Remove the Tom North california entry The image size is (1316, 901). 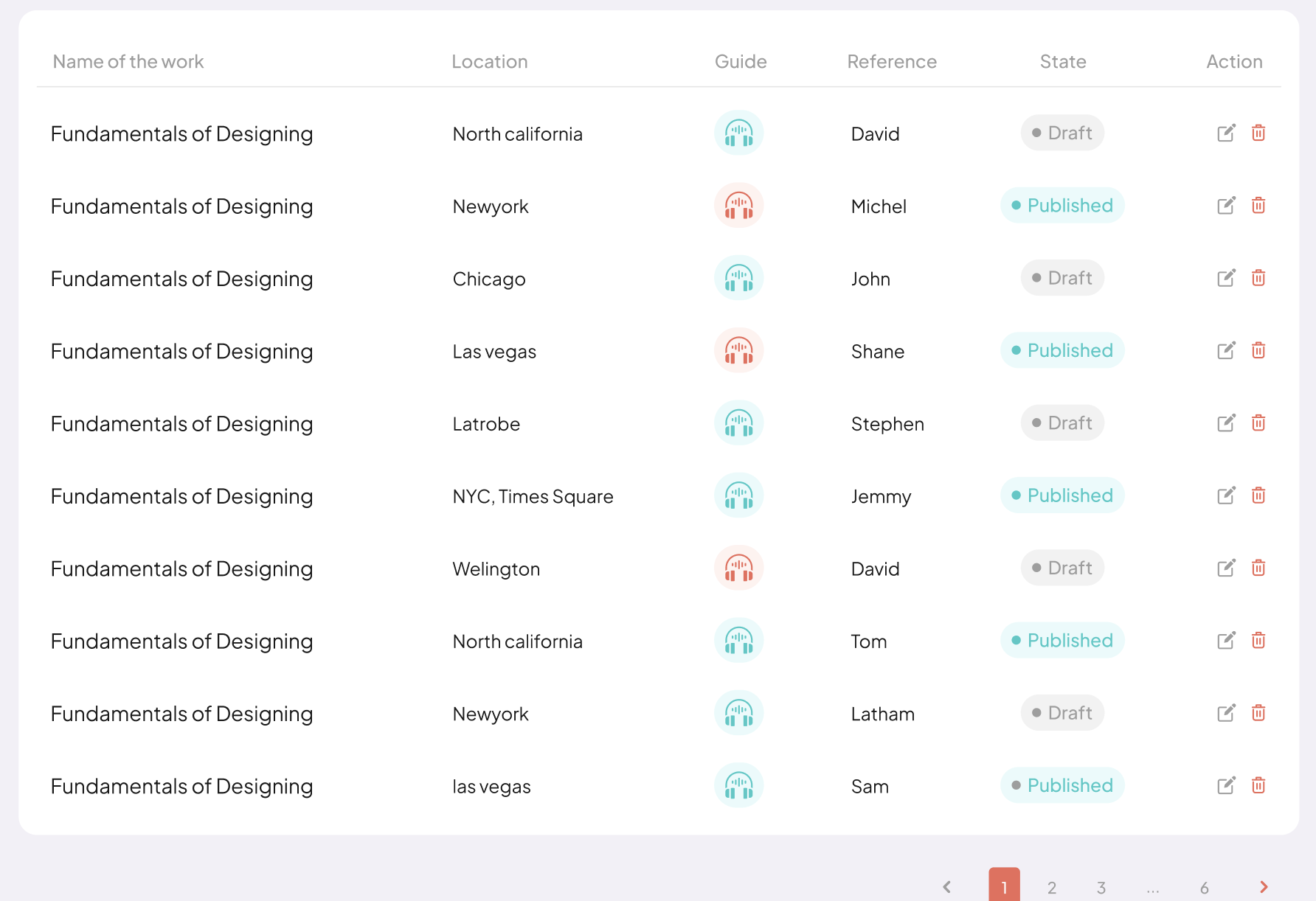(1258, 641)
